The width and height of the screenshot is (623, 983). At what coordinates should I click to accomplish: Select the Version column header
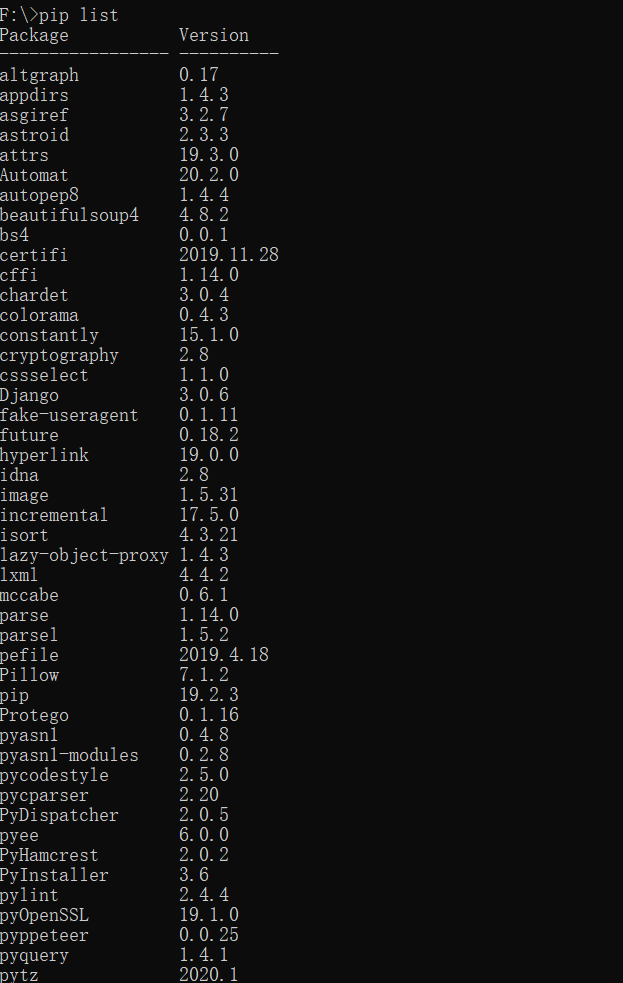214,35
